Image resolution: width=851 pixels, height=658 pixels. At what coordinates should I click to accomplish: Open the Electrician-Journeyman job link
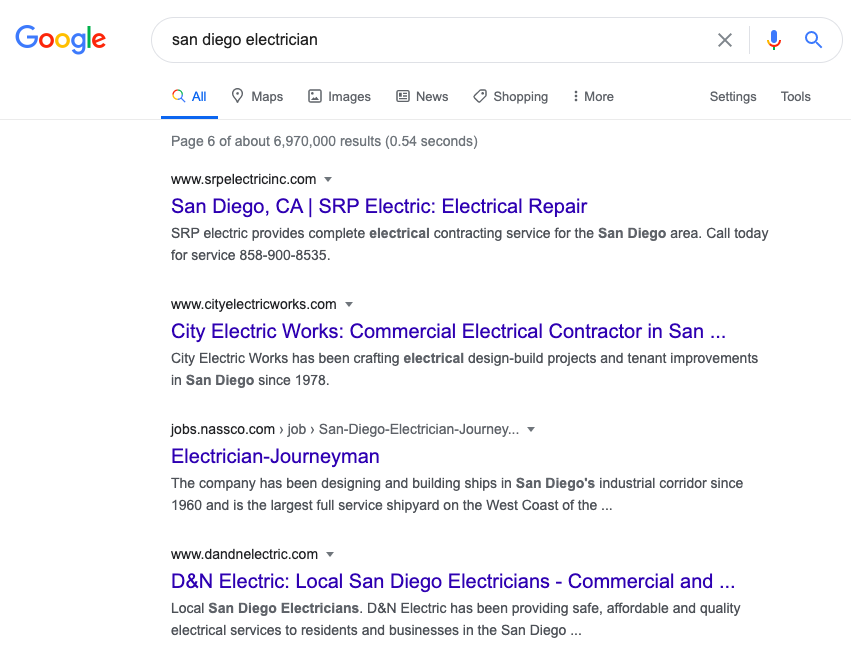point(275,456)
